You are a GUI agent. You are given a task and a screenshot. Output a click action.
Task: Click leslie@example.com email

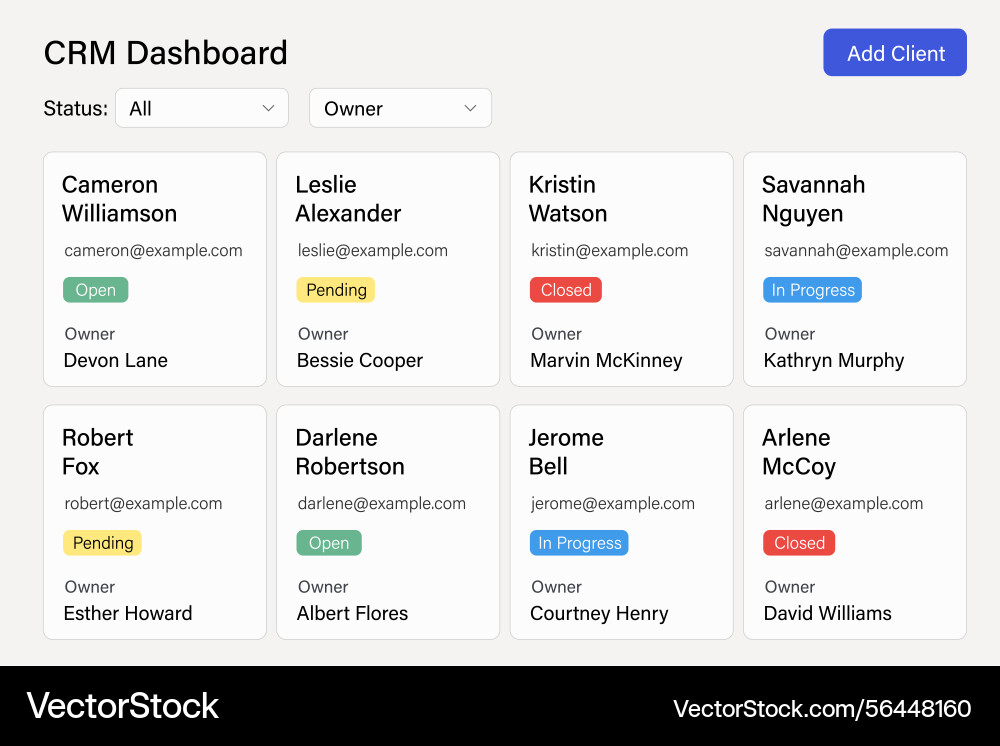click(372, 251)
